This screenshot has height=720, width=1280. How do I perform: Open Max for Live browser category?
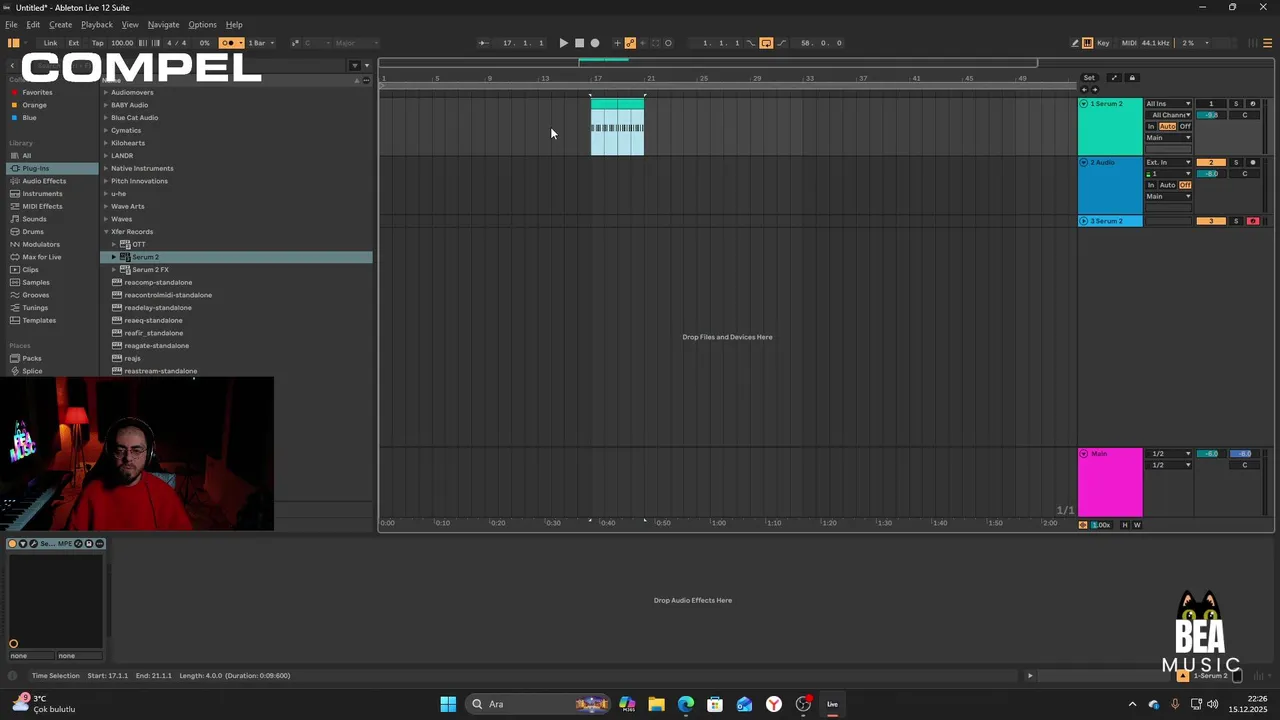(42, 257)
